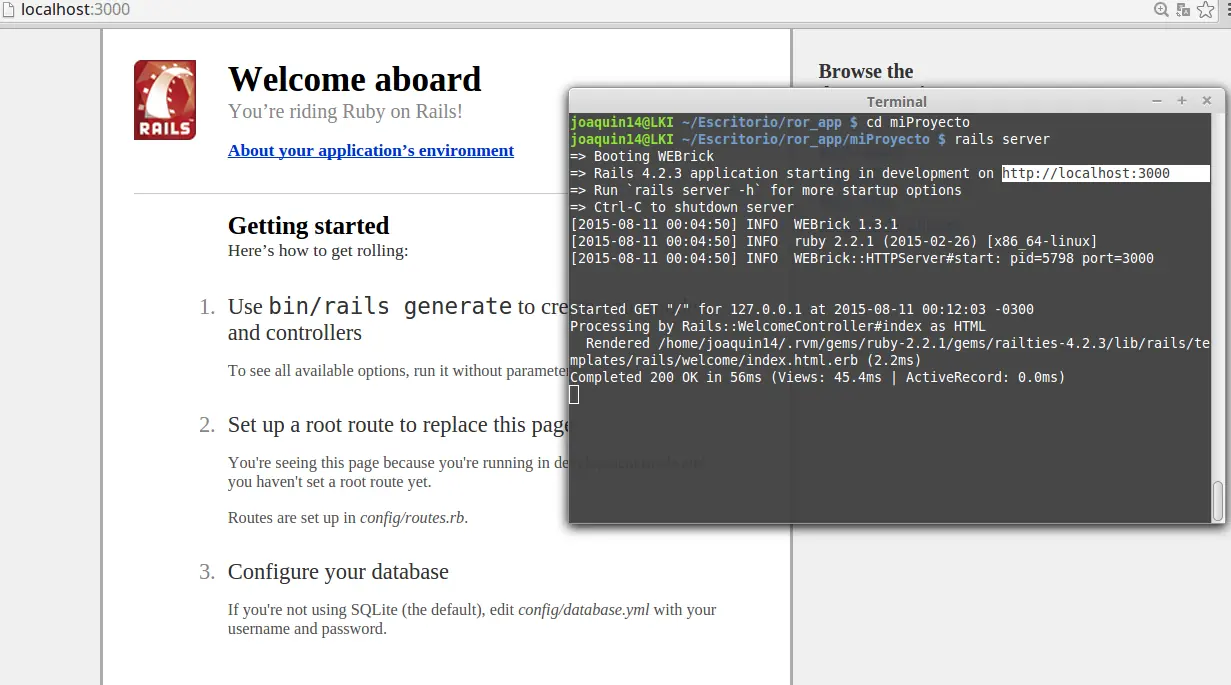Click the Terminal cursor block at prompt
This screenshot has height=685, width=1231.
pos(574,395)
